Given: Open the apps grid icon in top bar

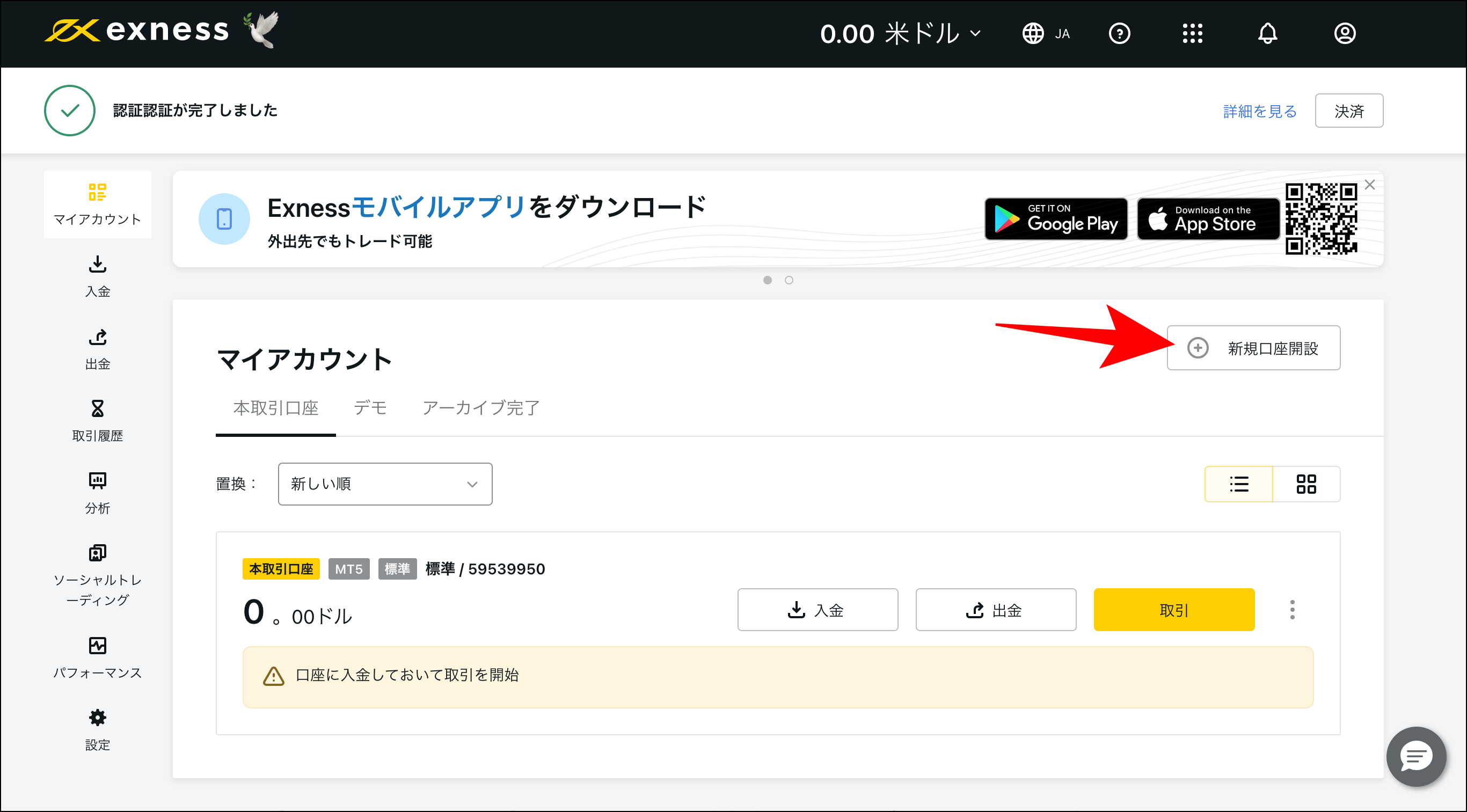Looking at the screenshot, I should click(x=1192, y=34).
